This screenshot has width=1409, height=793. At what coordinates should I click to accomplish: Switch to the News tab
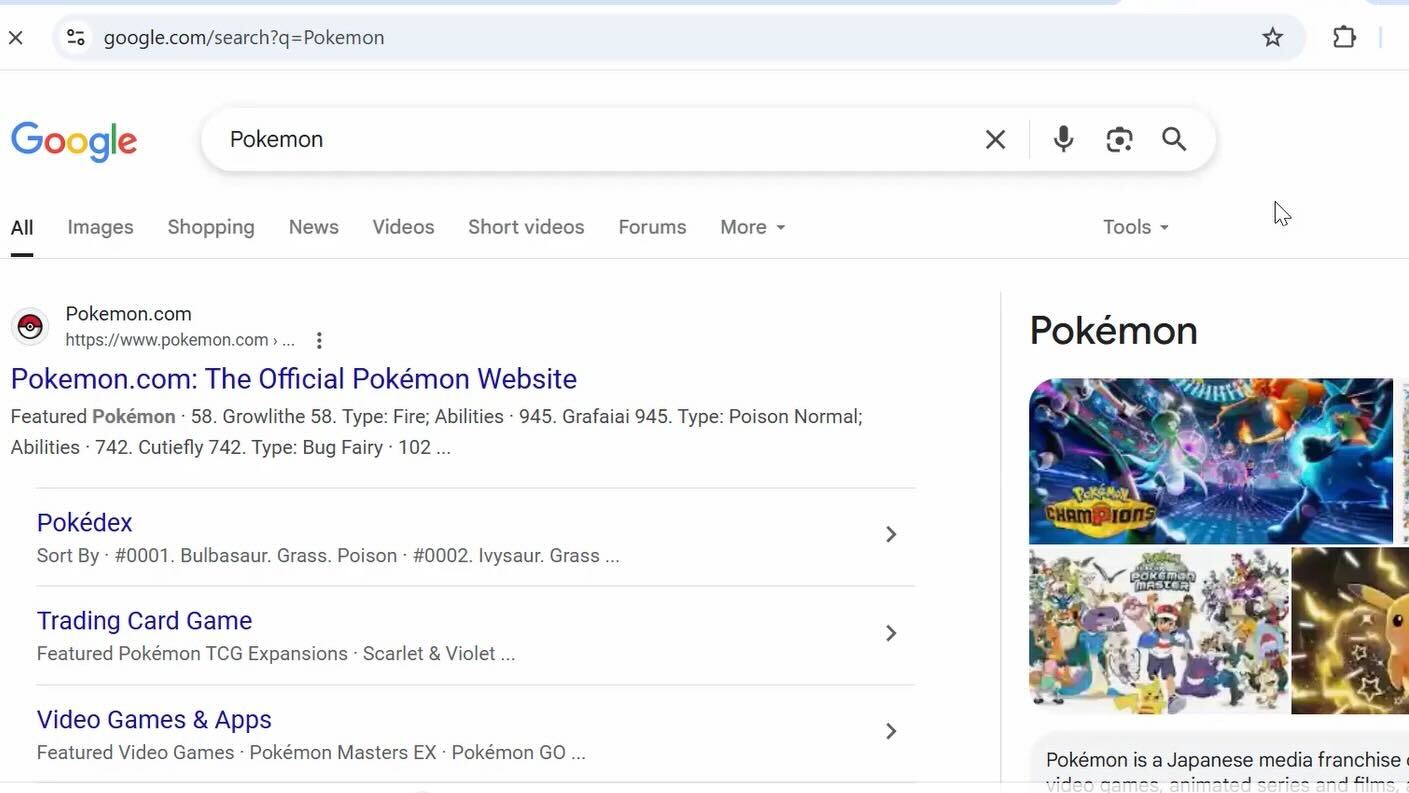[x=314, y=227]
